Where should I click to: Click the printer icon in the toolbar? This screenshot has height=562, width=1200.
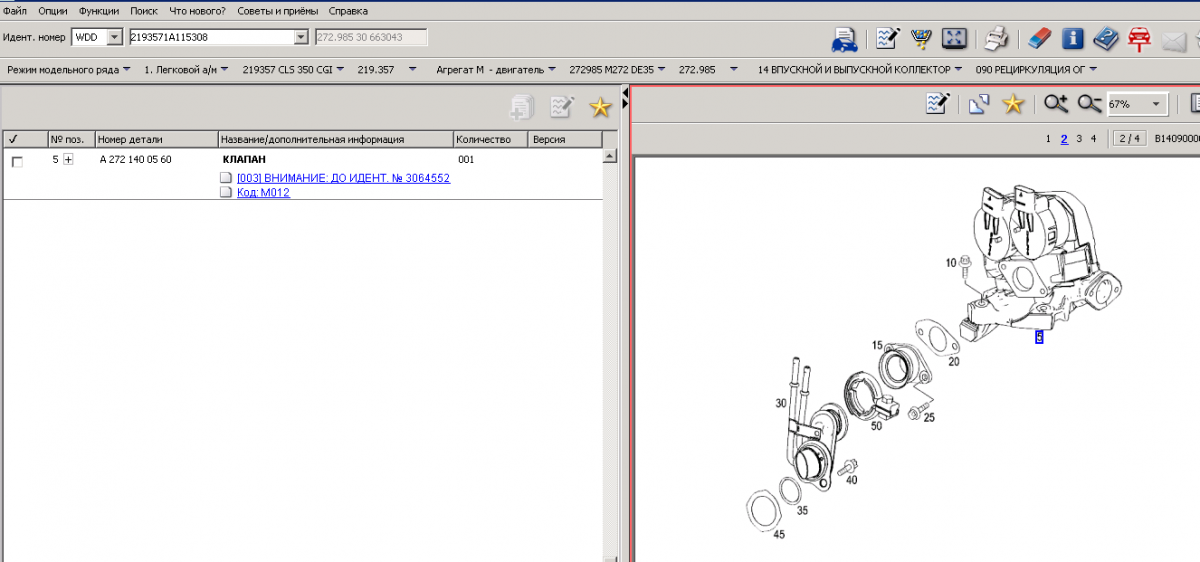point(995,39)
